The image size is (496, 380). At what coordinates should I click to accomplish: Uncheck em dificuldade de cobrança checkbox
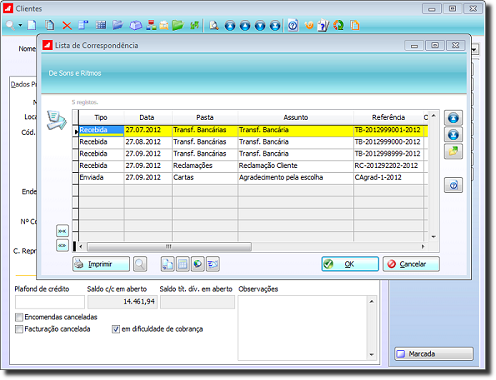pos(116,329)
